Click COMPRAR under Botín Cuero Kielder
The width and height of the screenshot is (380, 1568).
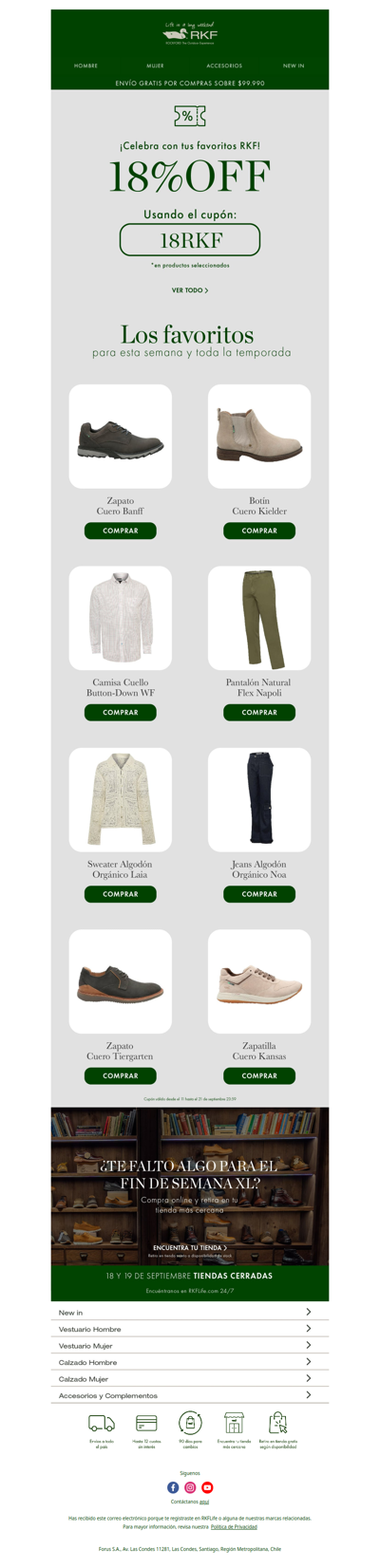259,531
